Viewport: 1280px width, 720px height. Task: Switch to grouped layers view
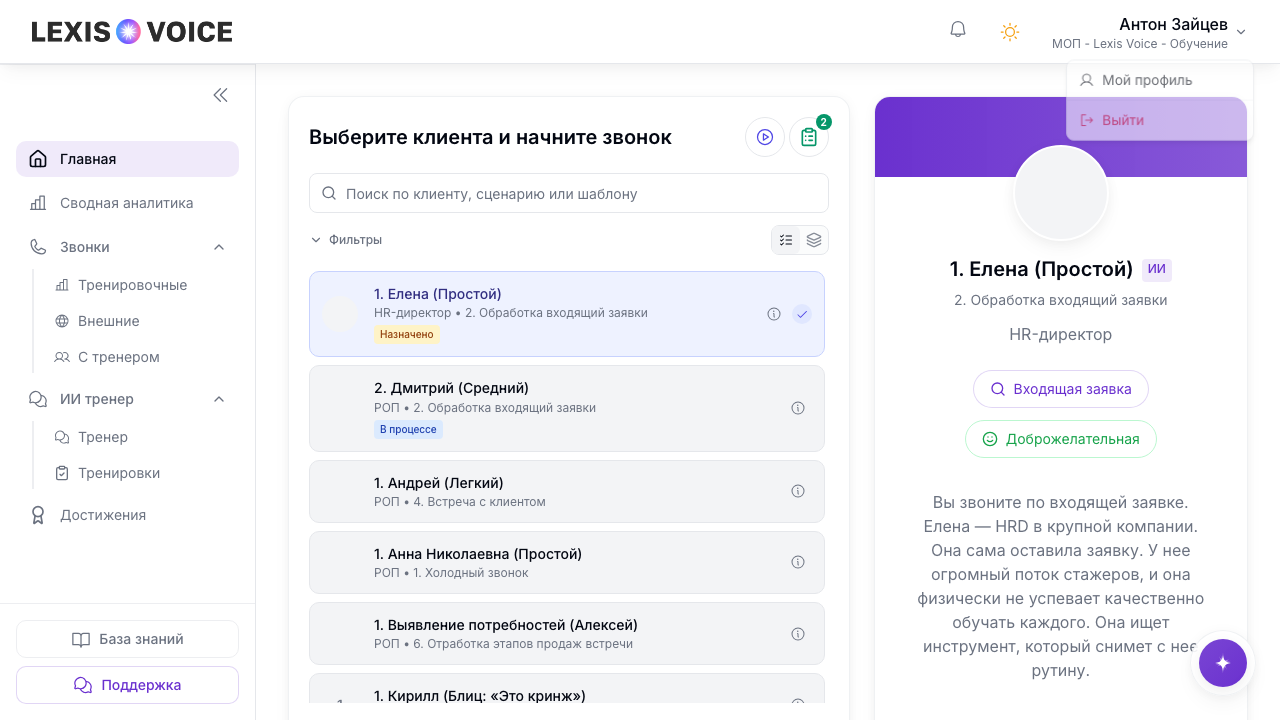814,240
